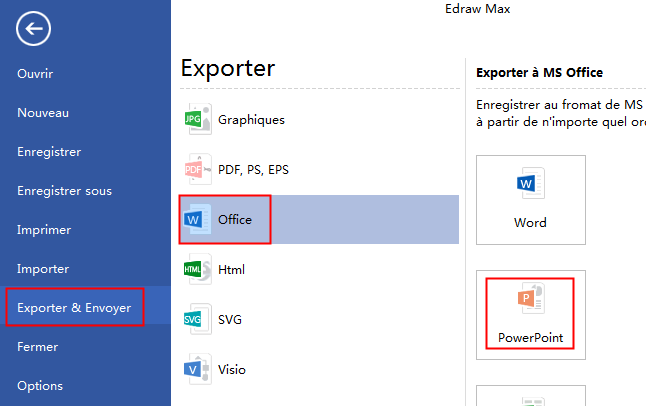The image size is (646, 406).
Task: Export using the PowerPoint button label
Action: [530, 338]
